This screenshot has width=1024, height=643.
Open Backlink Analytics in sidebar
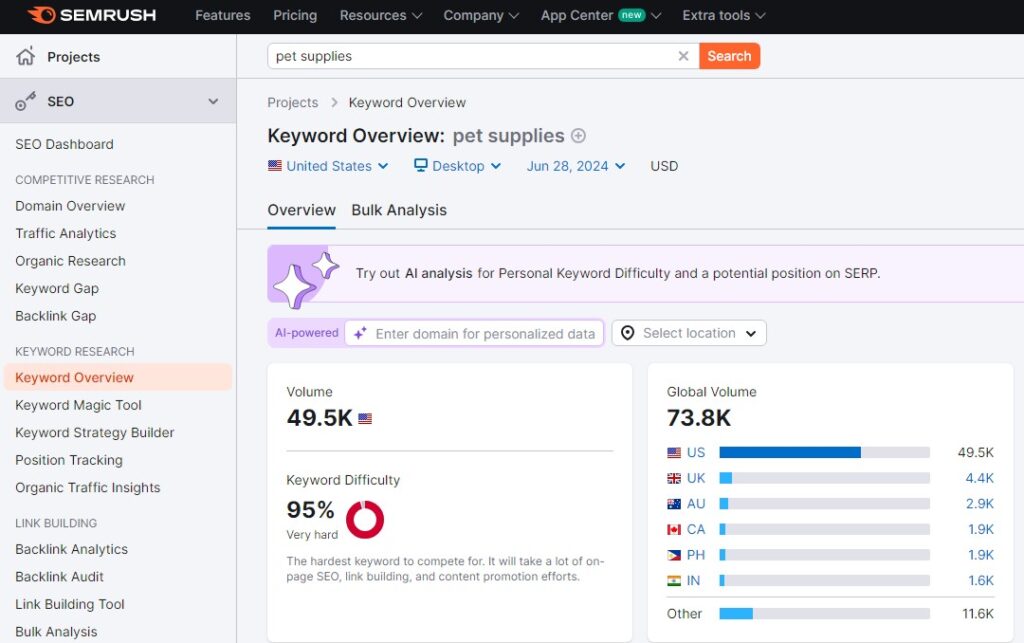click(71, 550)
